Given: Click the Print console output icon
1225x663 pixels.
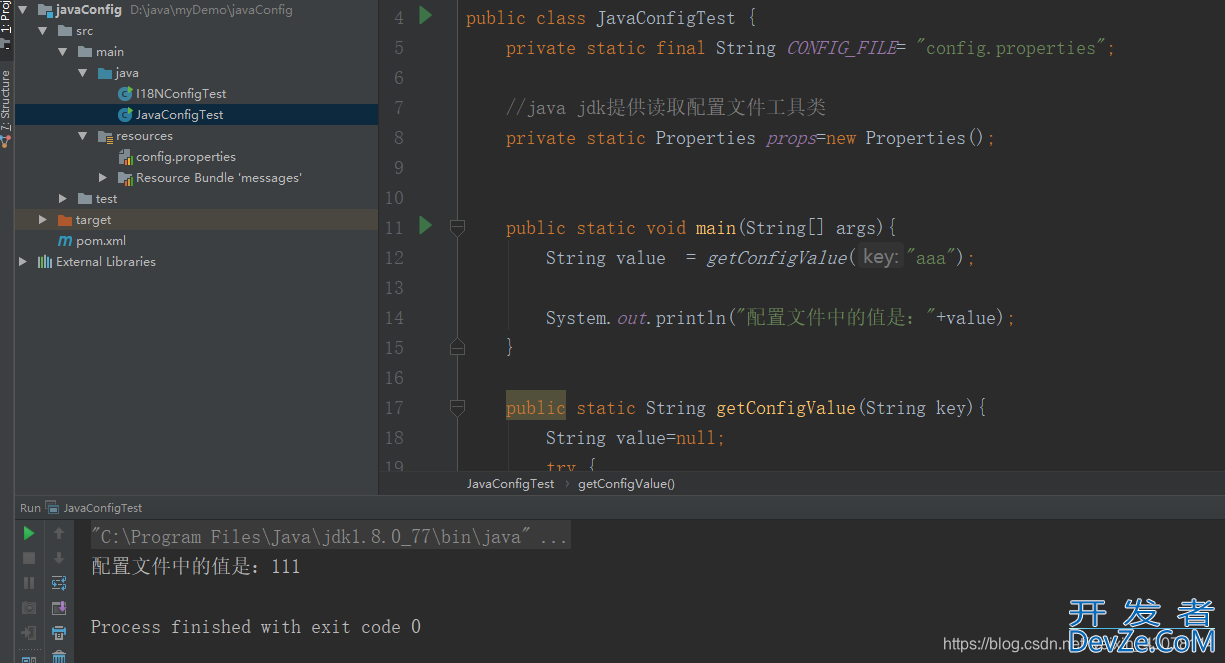Looking at the screenshot, I should pos(59,633).
